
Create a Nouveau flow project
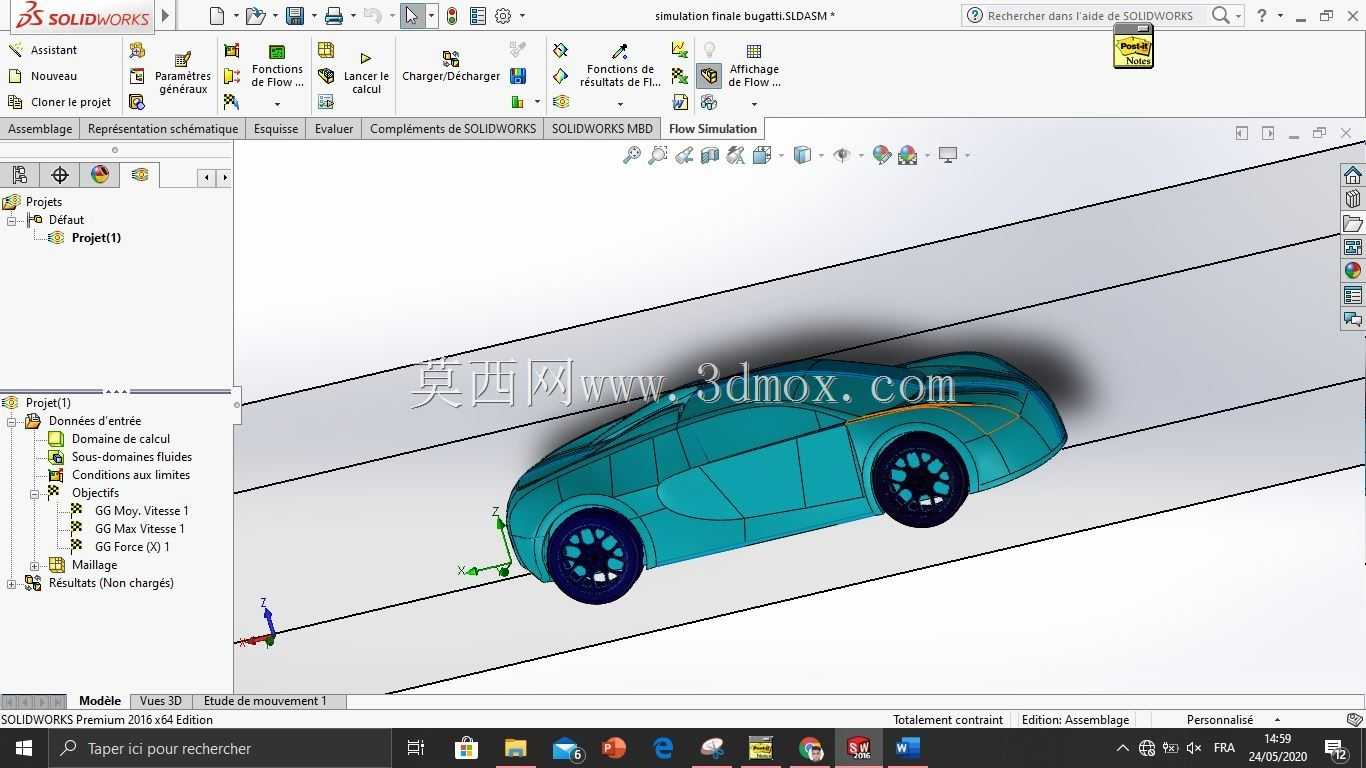(x=42, y=76)
